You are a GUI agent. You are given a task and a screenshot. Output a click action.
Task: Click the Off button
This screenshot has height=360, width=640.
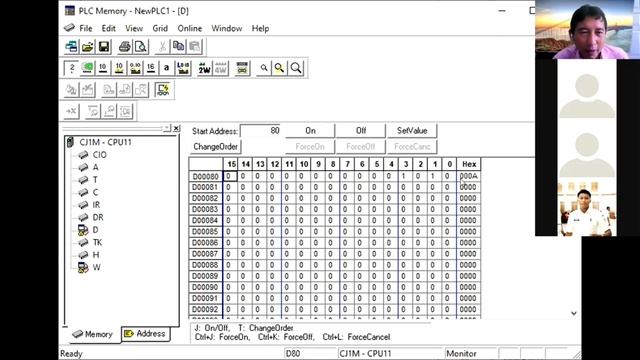pyautogui.click(x=361, y=131)
